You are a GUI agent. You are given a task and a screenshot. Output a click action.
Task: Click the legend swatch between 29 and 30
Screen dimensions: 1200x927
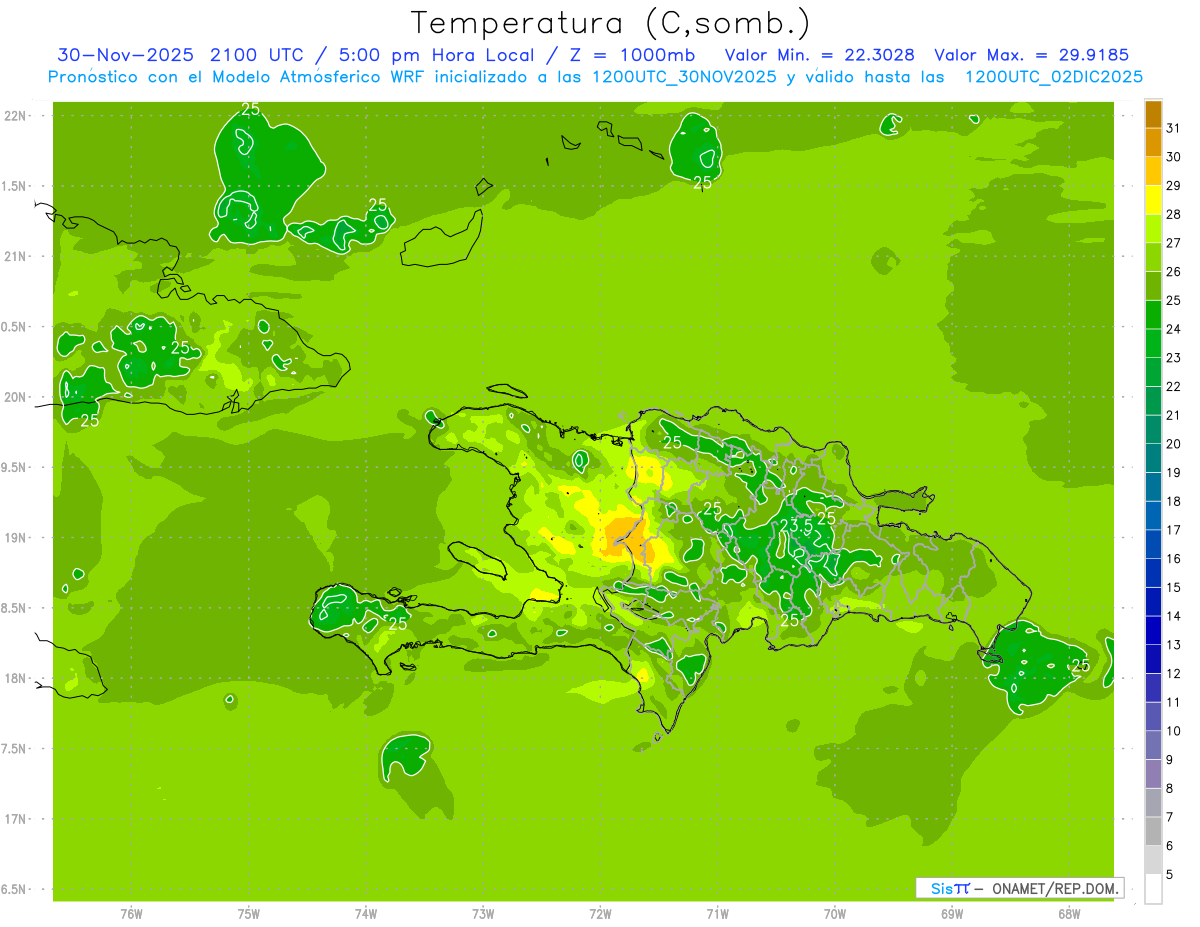point(1153,171)
